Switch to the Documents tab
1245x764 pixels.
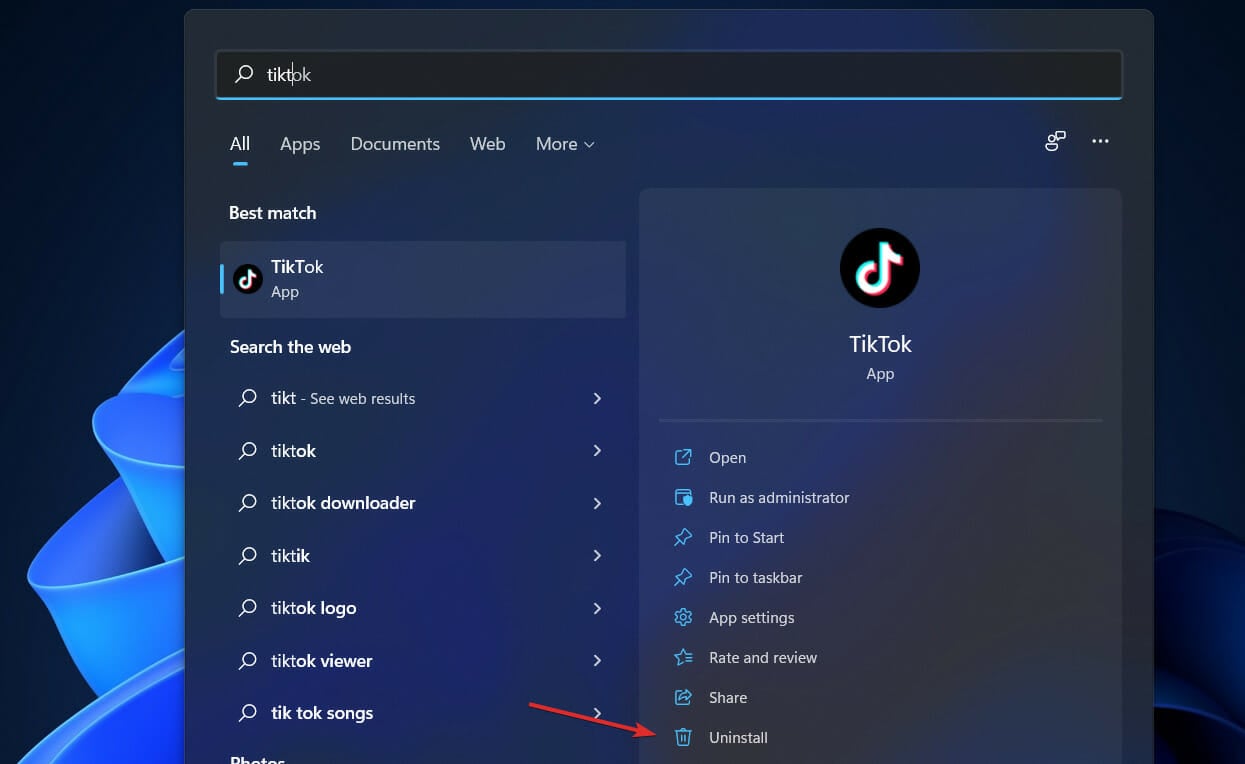pyautogui.click(x=395, y=144)
